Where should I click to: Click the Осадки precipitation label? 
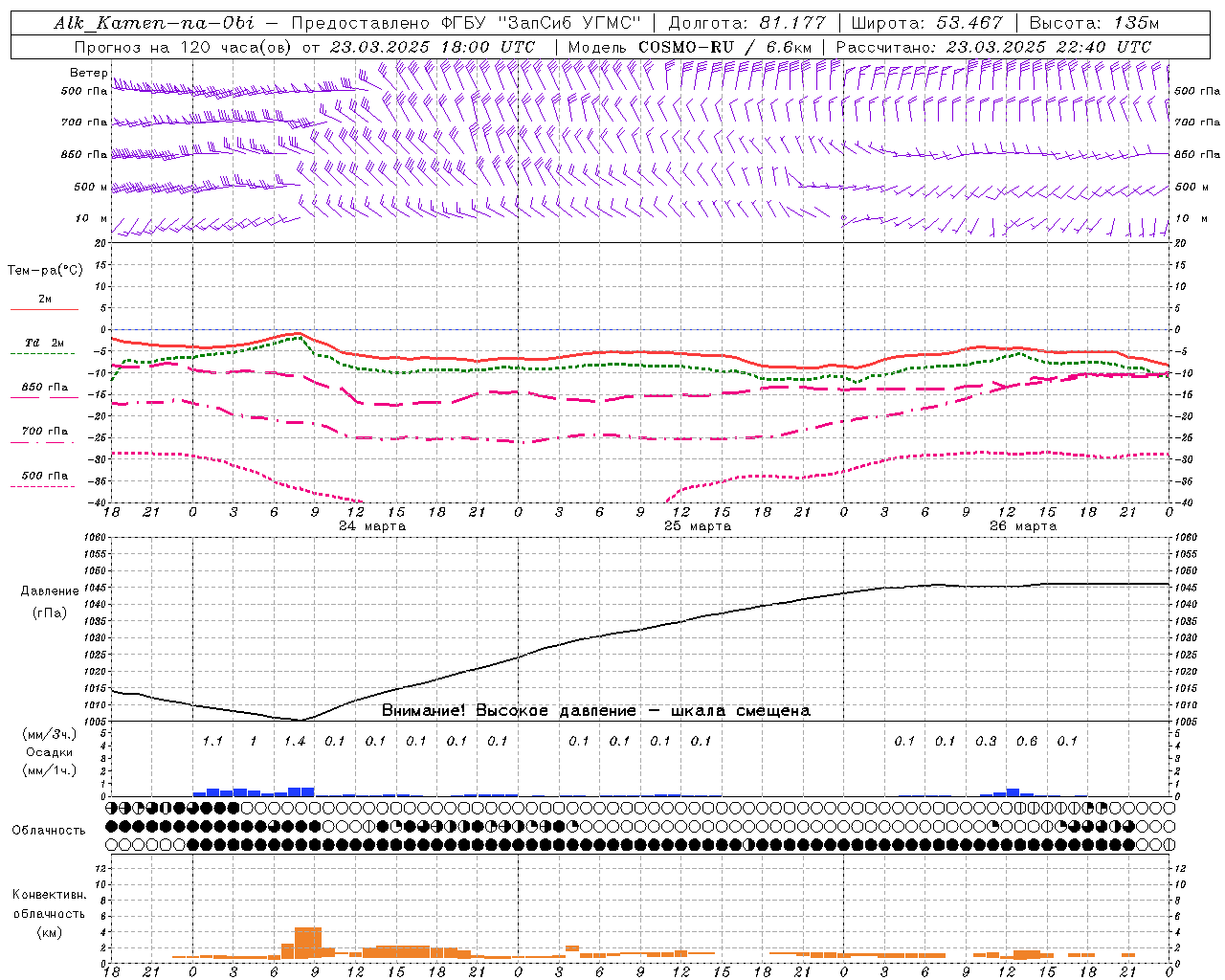tap(50, 752)
